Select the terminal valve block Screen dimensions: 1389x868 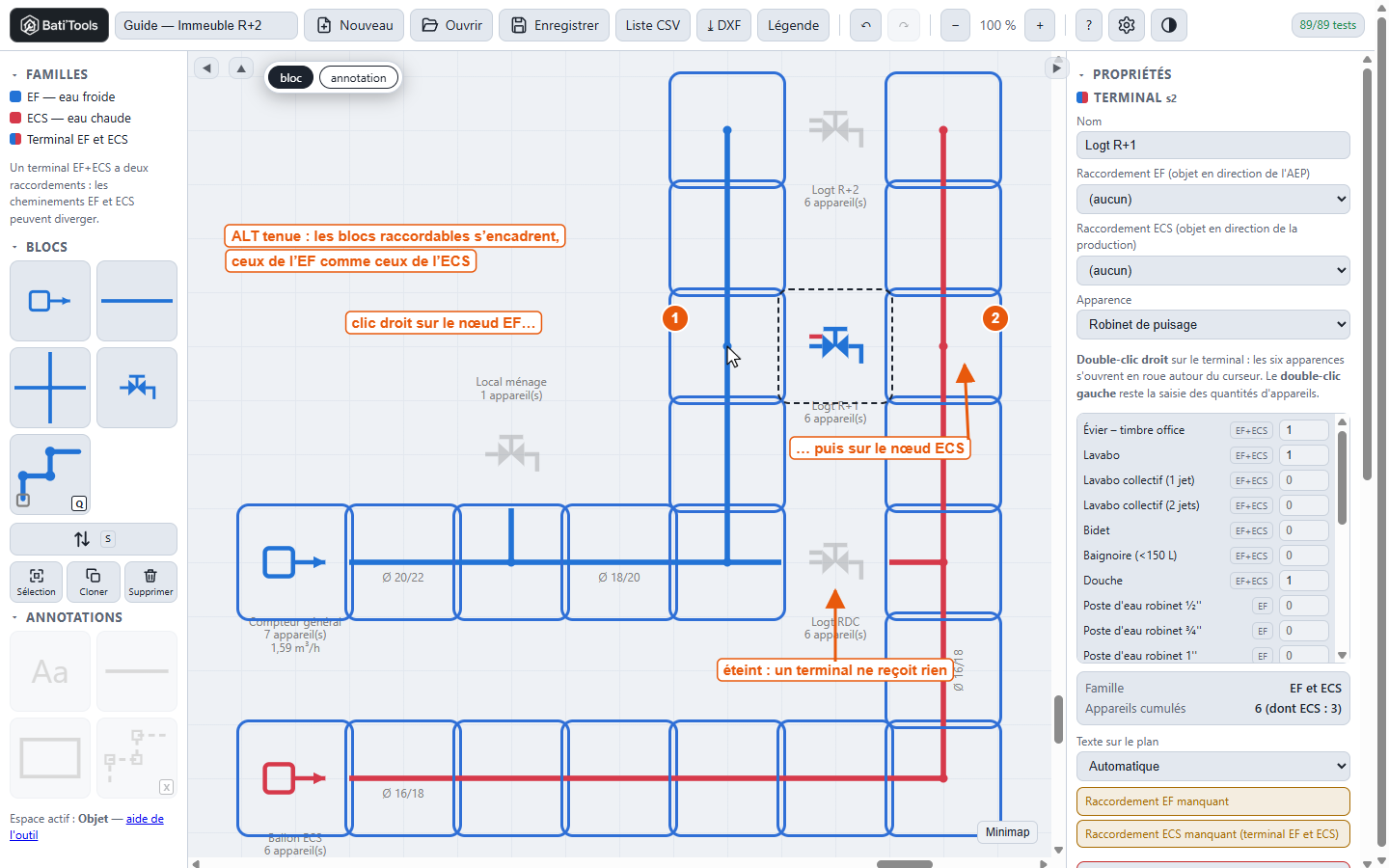pyautogui.click(x=137, y=388)
